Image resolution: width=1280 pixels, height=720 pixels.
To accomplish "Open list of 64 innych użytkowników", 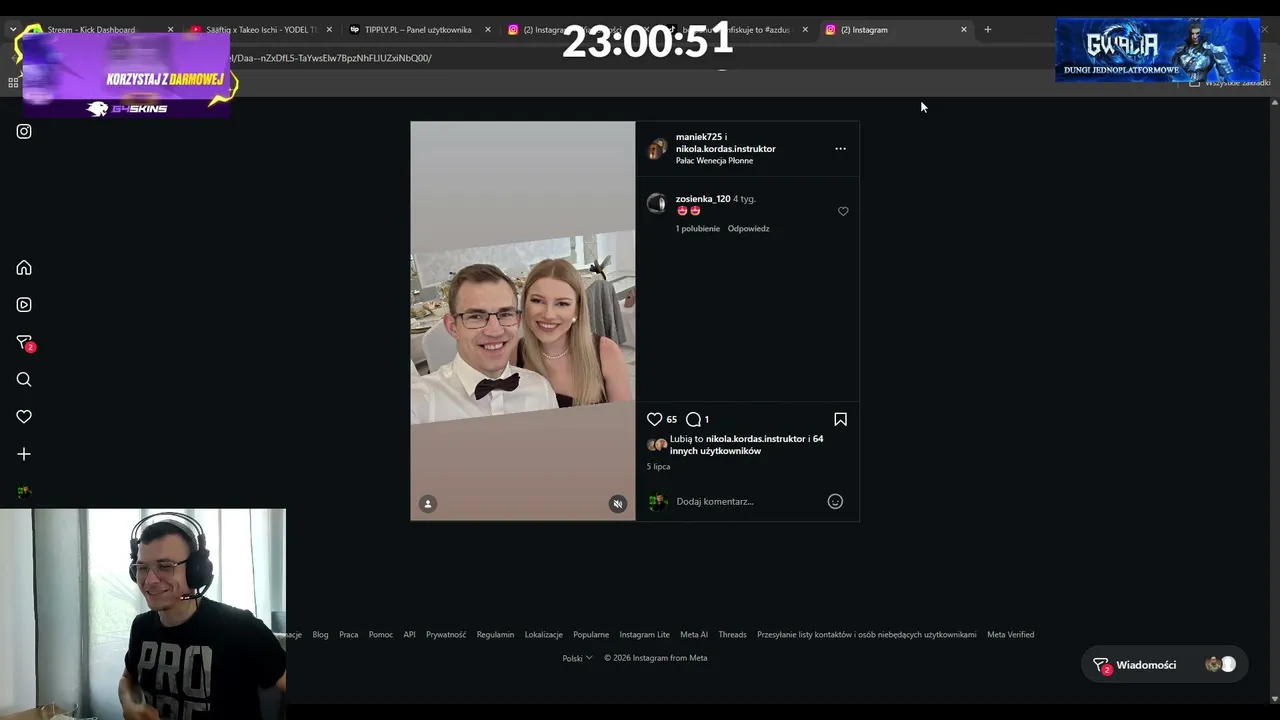I will point(746,445).
